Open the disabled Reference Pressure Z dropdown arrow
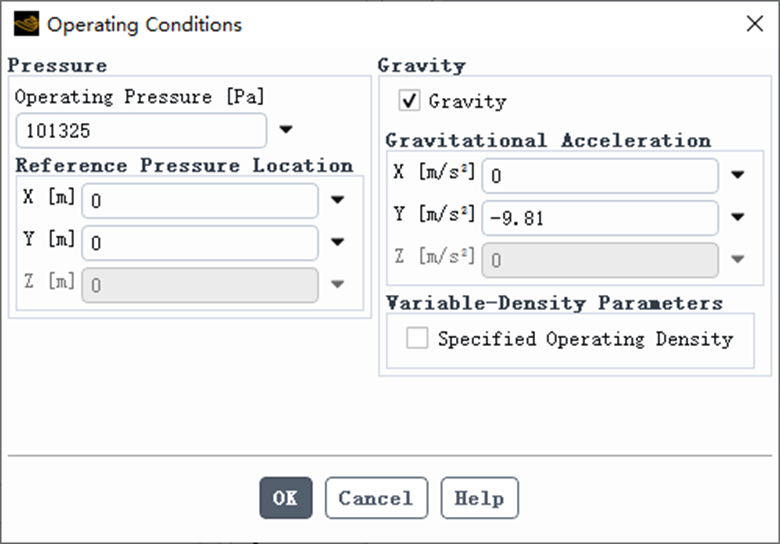Viewport: 780px width, 544px height. 338,284
